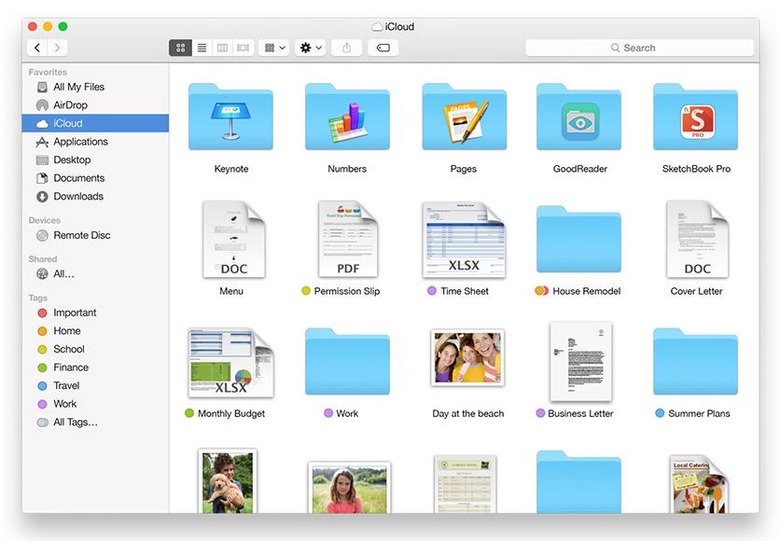Click the Edit Tags toolbar button

click(383, 48)
